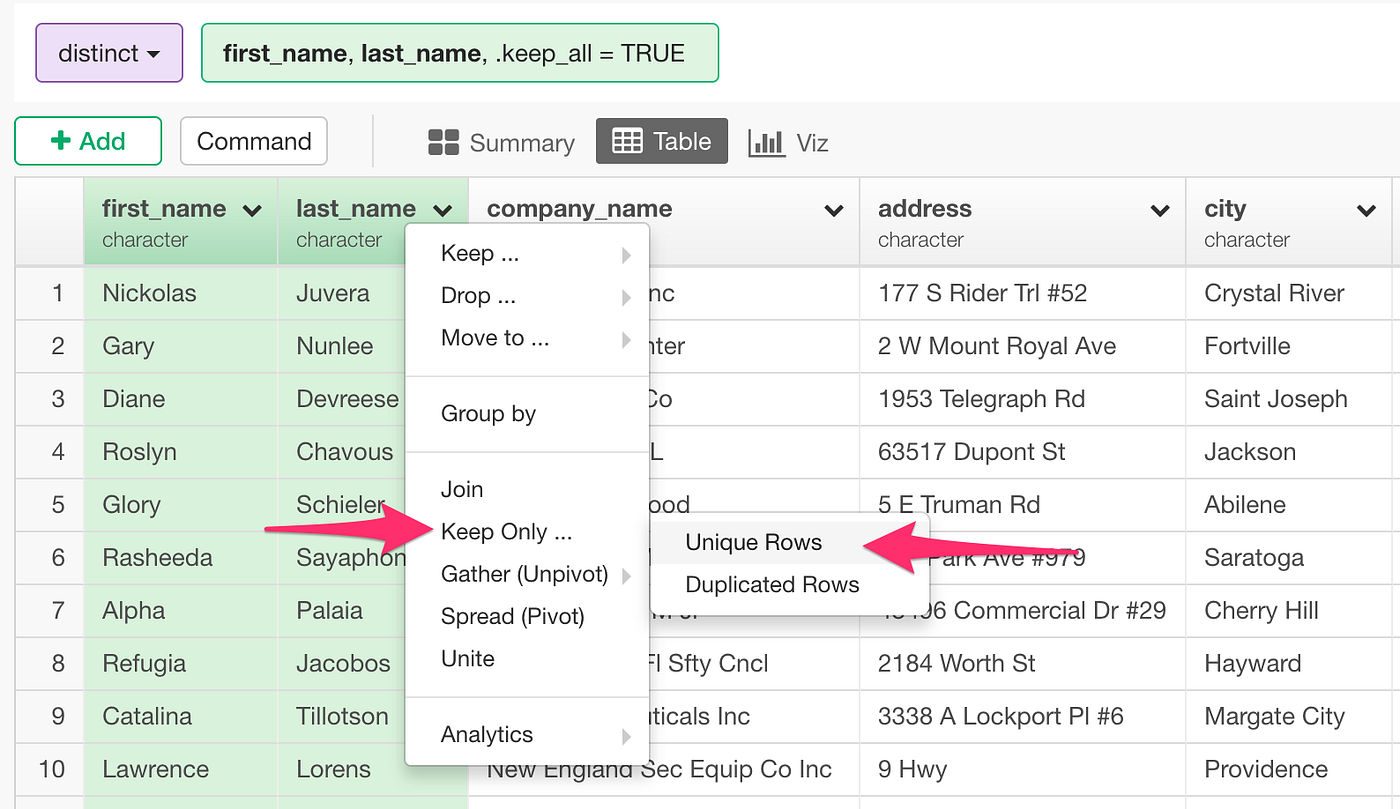Click New England Sec Equip Co Inc

659,770
